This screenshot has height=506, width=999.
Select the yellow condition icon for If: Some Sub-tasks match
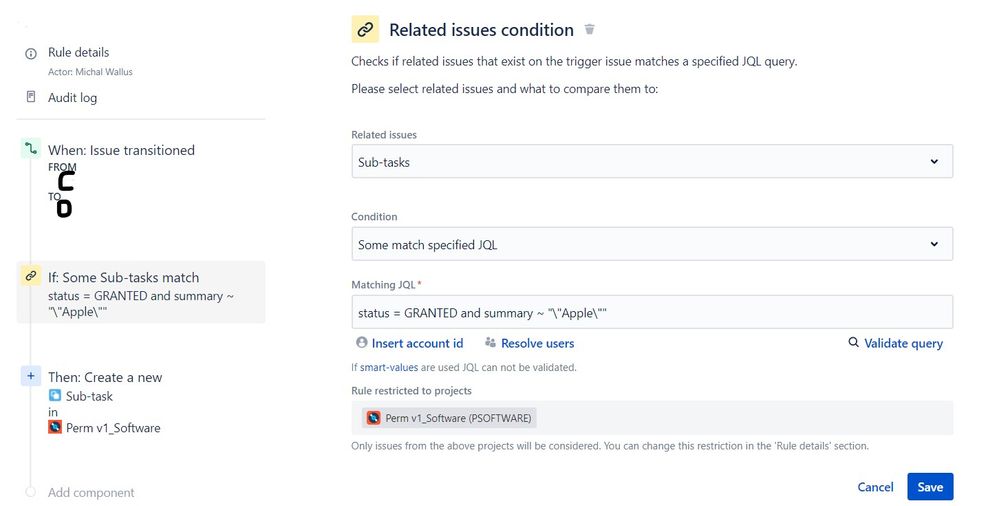tap(31, 276)
